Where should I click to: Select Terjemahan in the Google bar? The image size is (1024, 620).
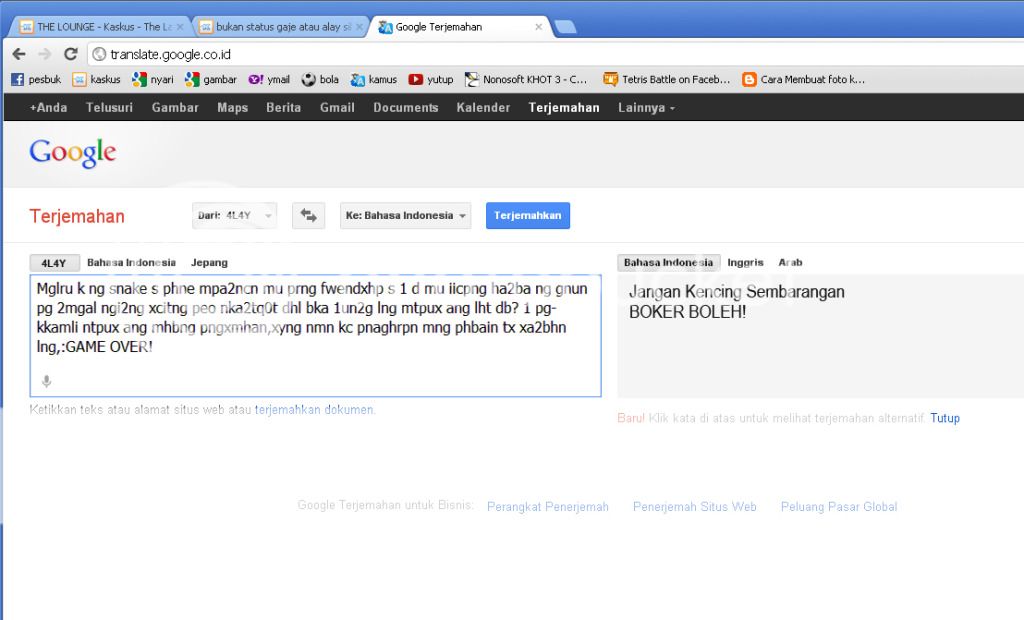pos(564,108)
